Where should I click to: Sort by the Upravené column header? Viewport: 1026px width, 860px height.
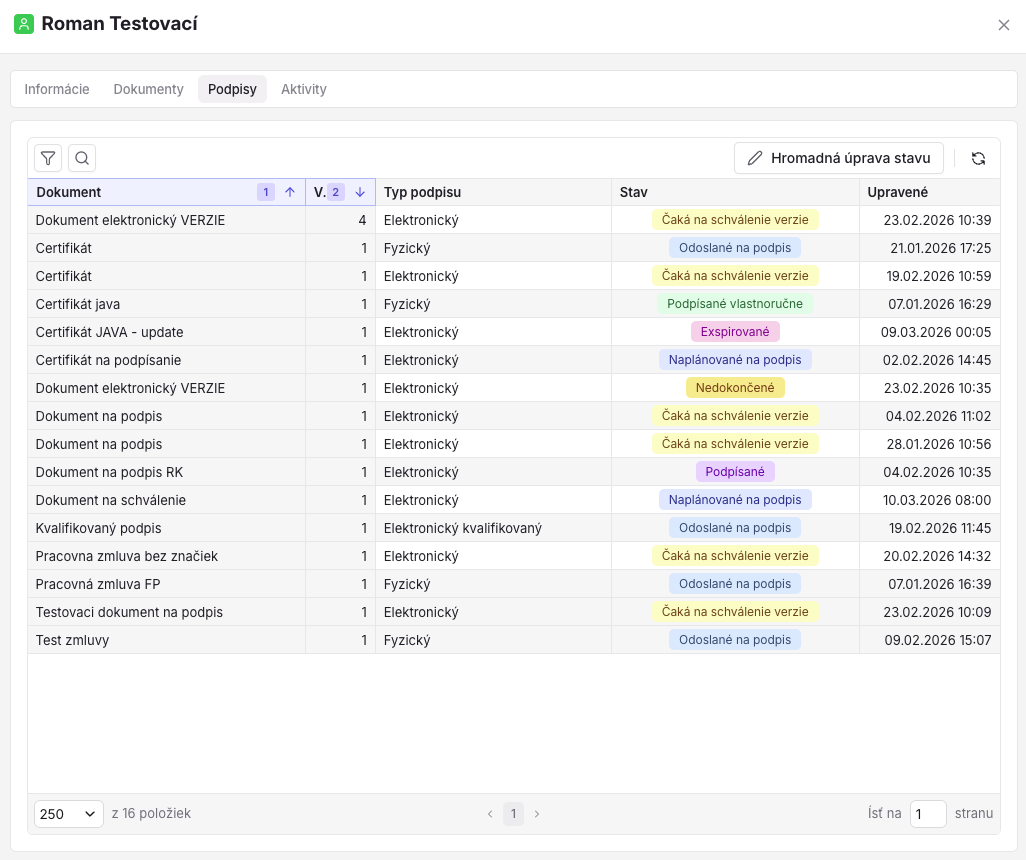pos(930,192)
